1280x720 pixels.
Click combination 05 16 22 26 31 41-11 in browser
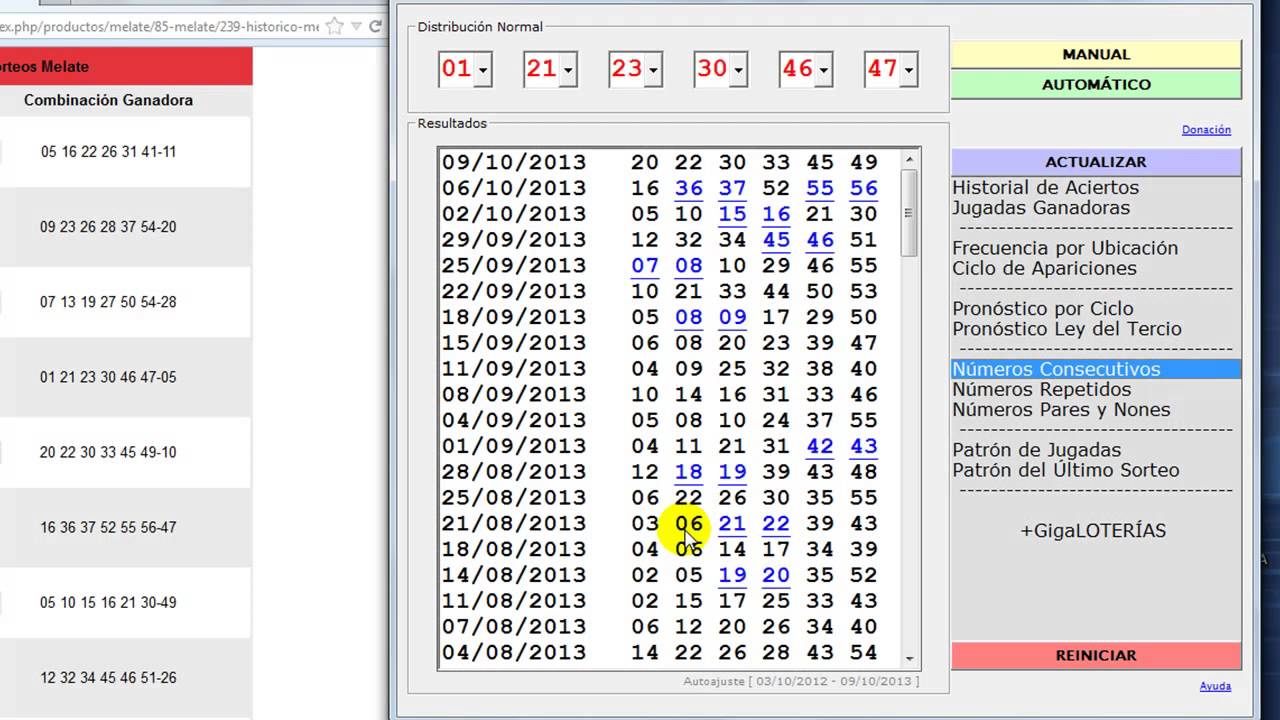(108, 152)
